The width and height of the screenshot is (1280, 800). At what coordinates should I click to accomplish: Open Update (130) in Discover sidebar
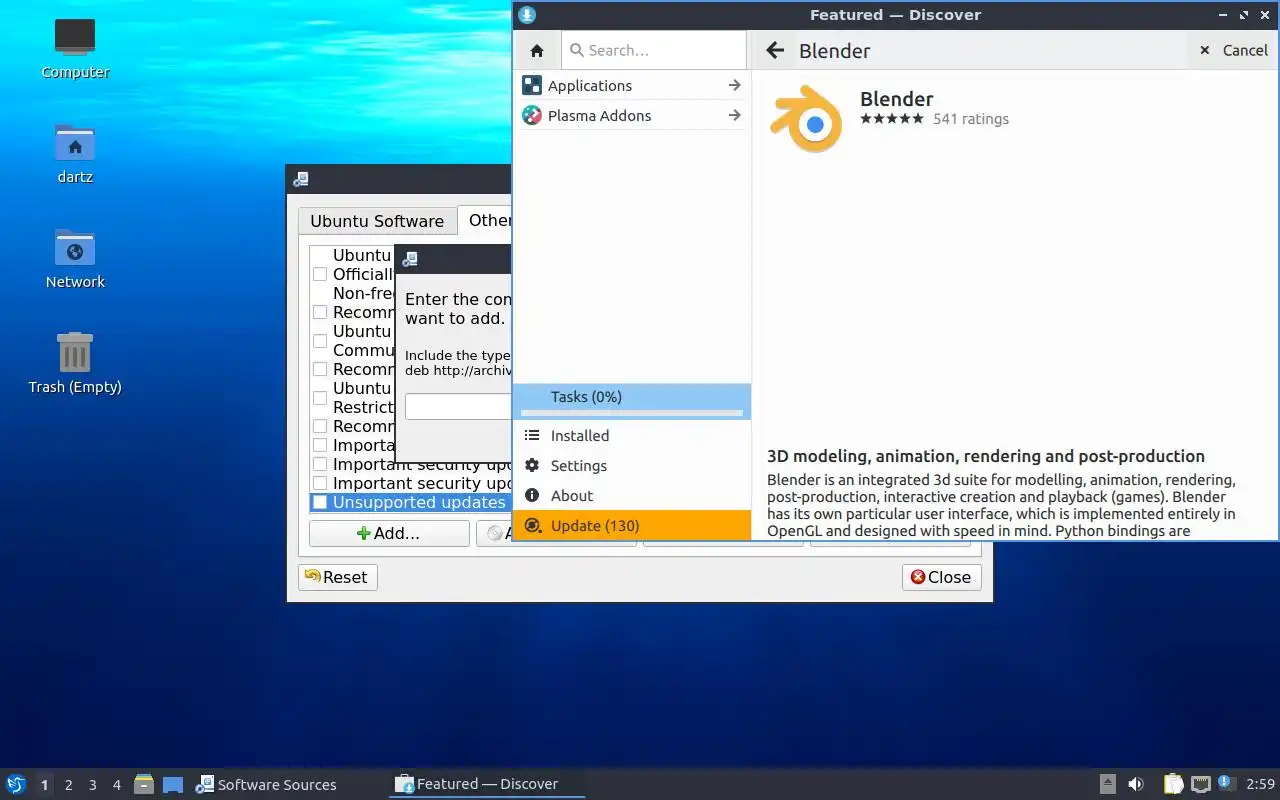(x=631, y=526)
